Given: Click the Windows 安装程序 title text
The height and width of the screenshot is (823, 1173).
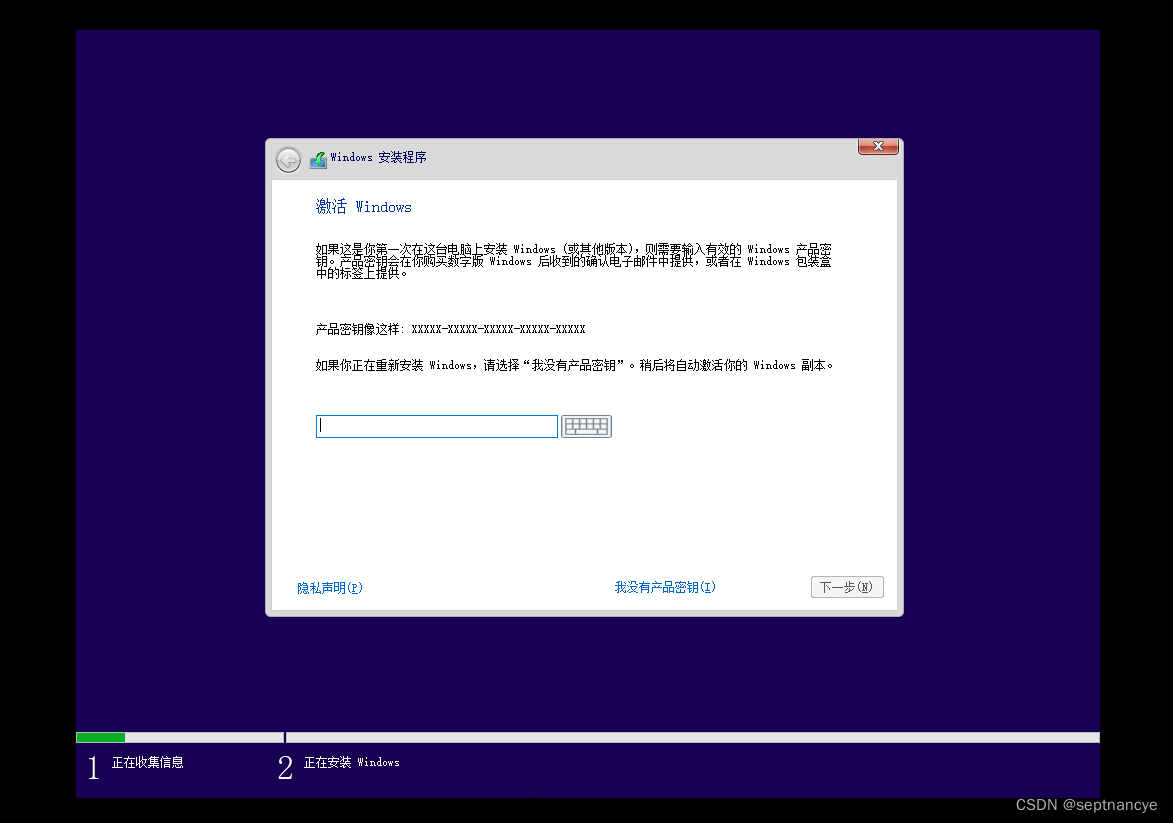Looking at the screenshot, I should [379, 157].
